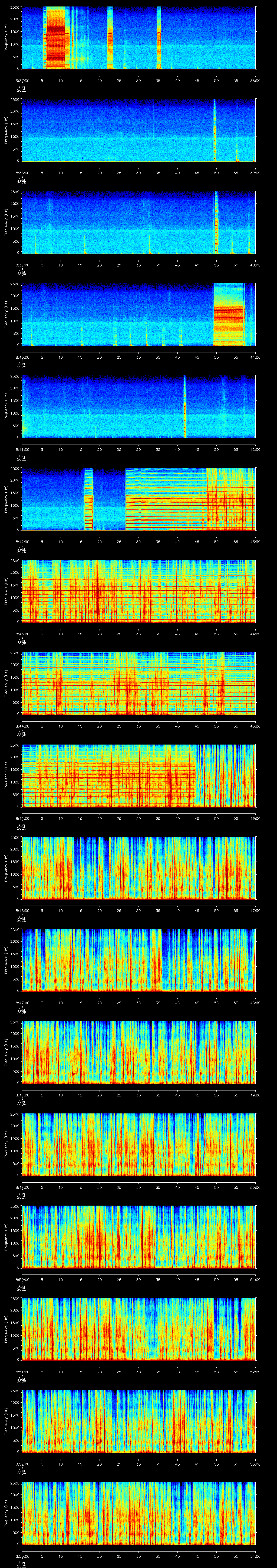This screenshot has height=1568, width=277.
Task: Select the spectrogram panel starting at 8:46:00
Action: 139,868
